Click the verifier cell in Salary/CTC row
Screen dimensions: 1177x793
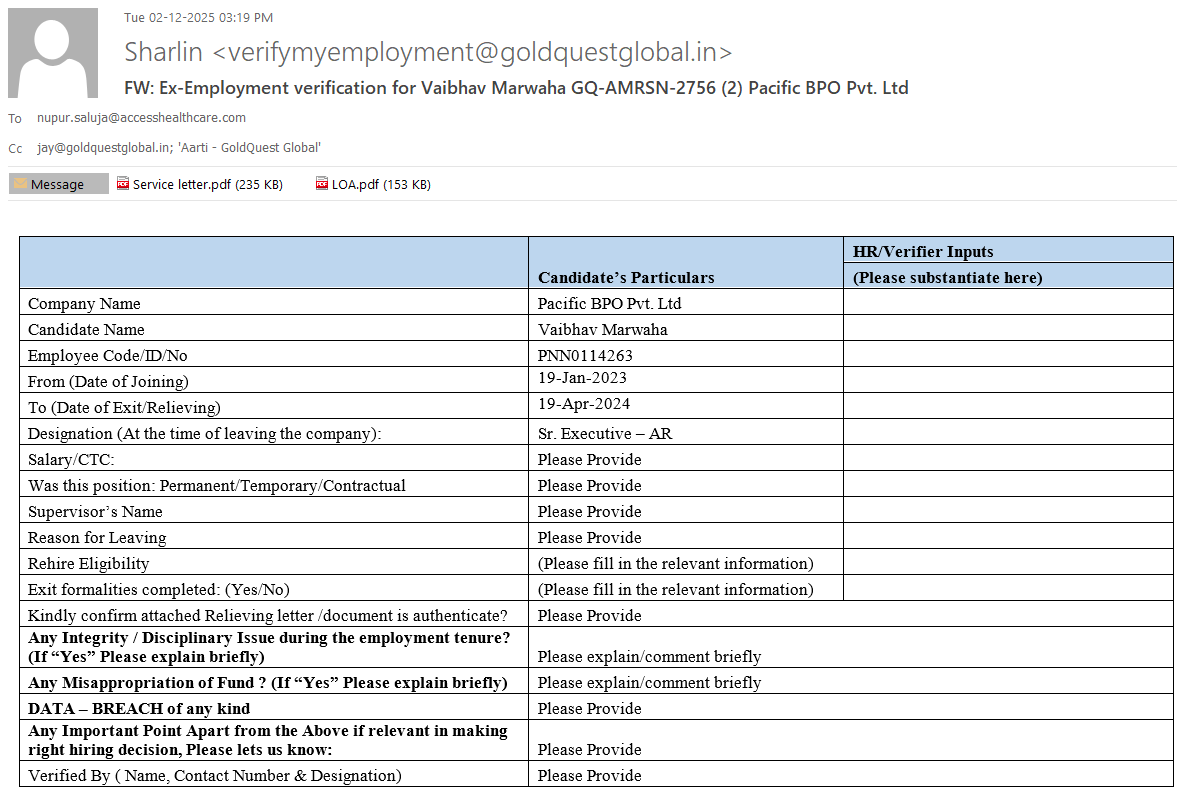pos(1007,459)
